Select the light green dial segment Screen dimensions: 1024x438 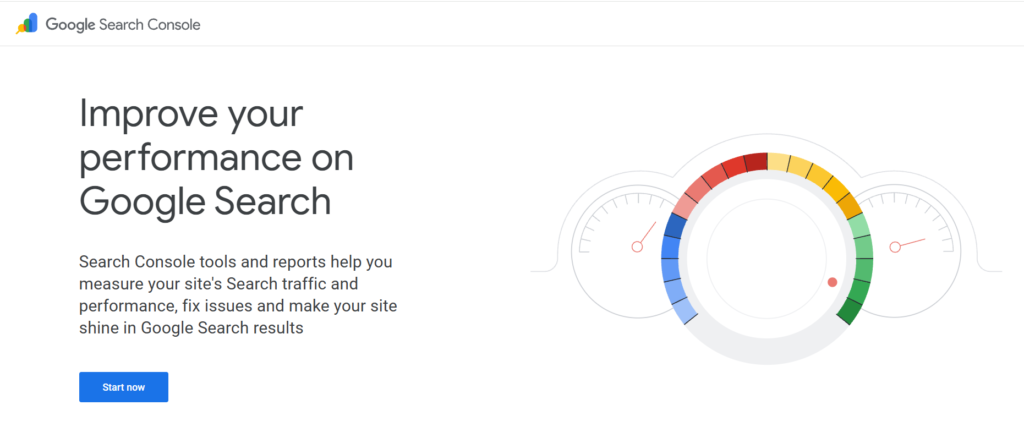tap(859, 227)
